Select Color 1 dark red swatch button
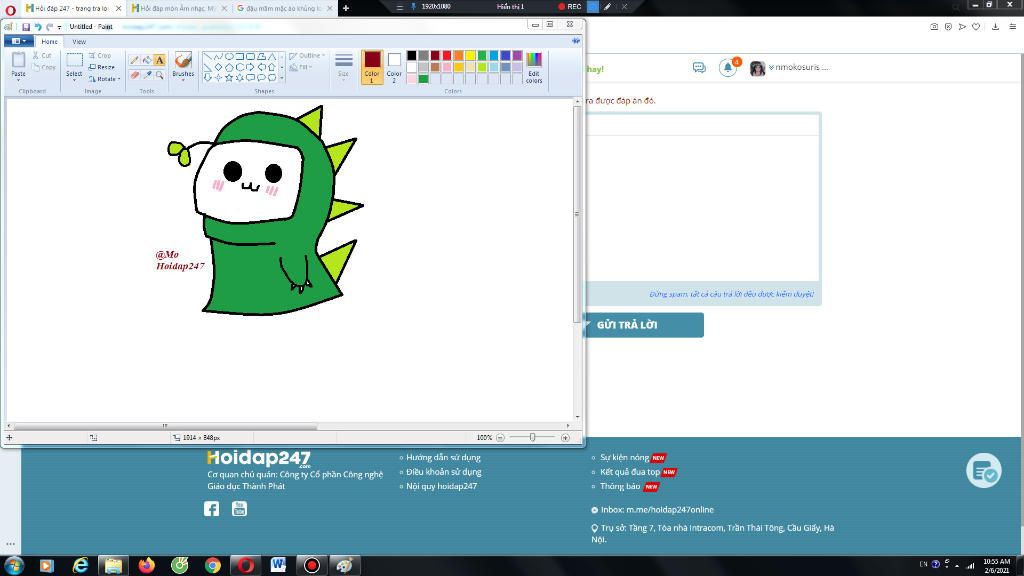Screen dimensions: 1024x576 [372, 65]
